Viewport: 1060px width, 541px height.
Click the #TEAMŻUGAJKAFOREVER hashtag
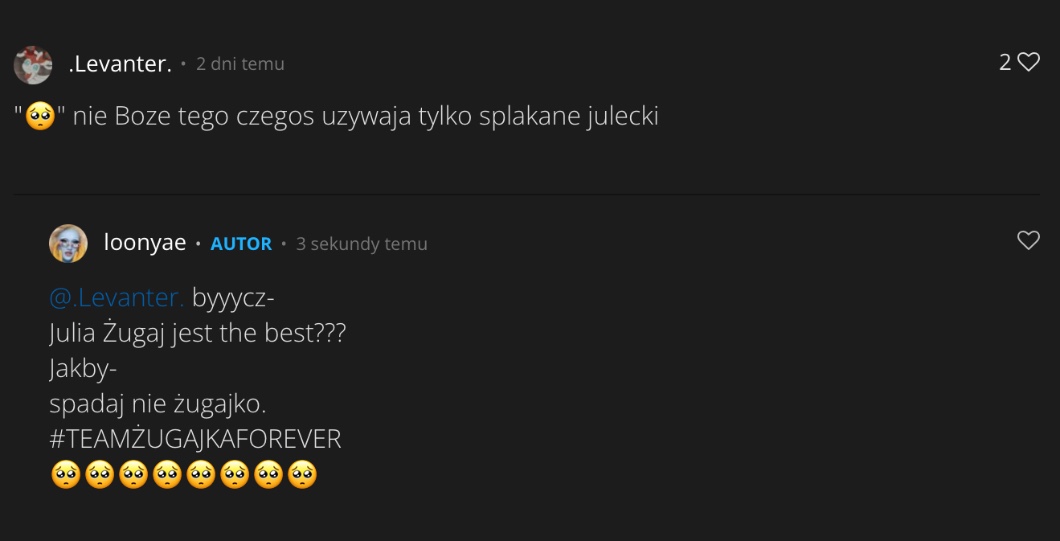point(195,438)
